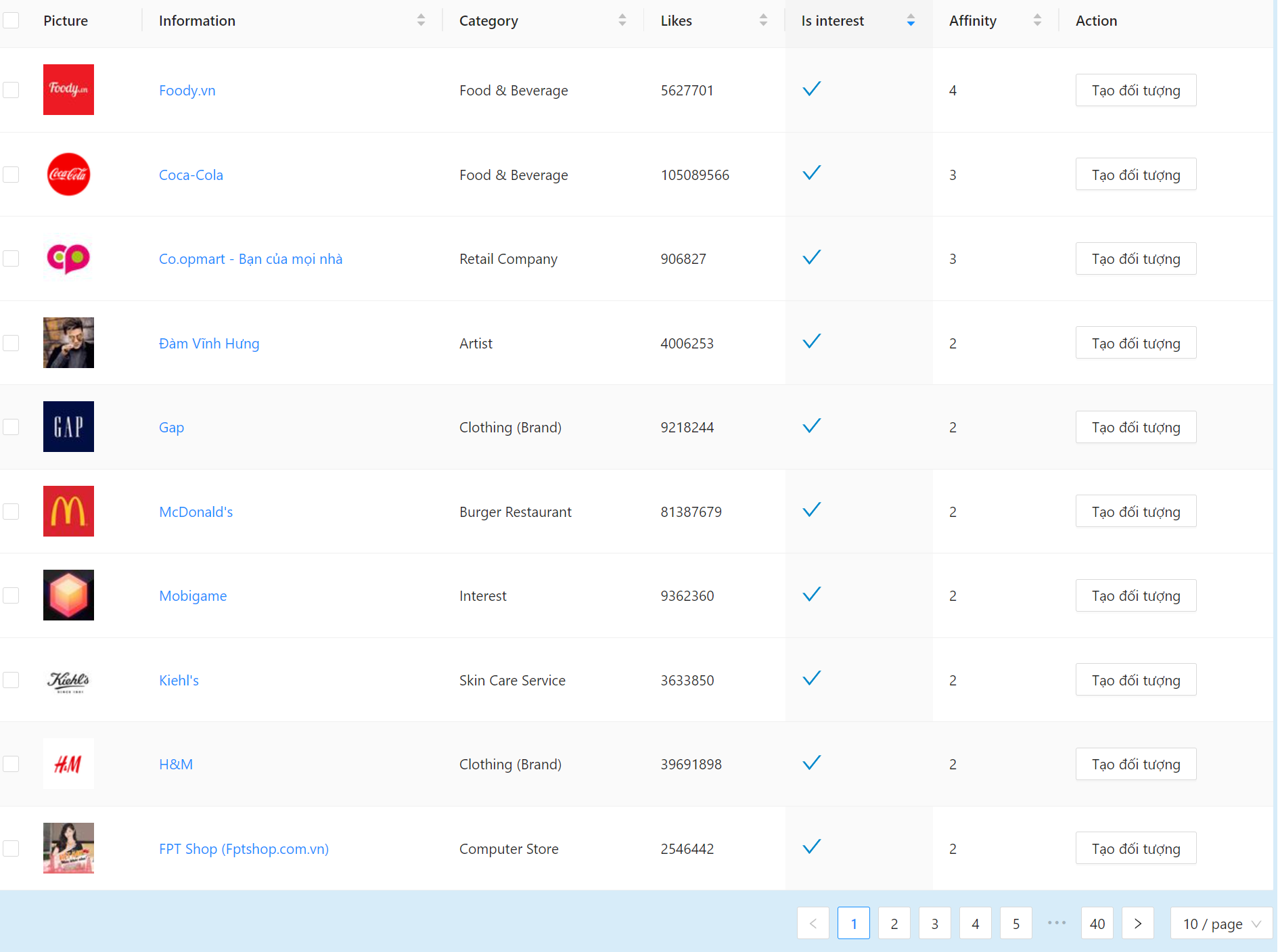The height and width of the screenshot is (952, 1278).
Task: Go to page 5
Action: [x=1016, y=924]
